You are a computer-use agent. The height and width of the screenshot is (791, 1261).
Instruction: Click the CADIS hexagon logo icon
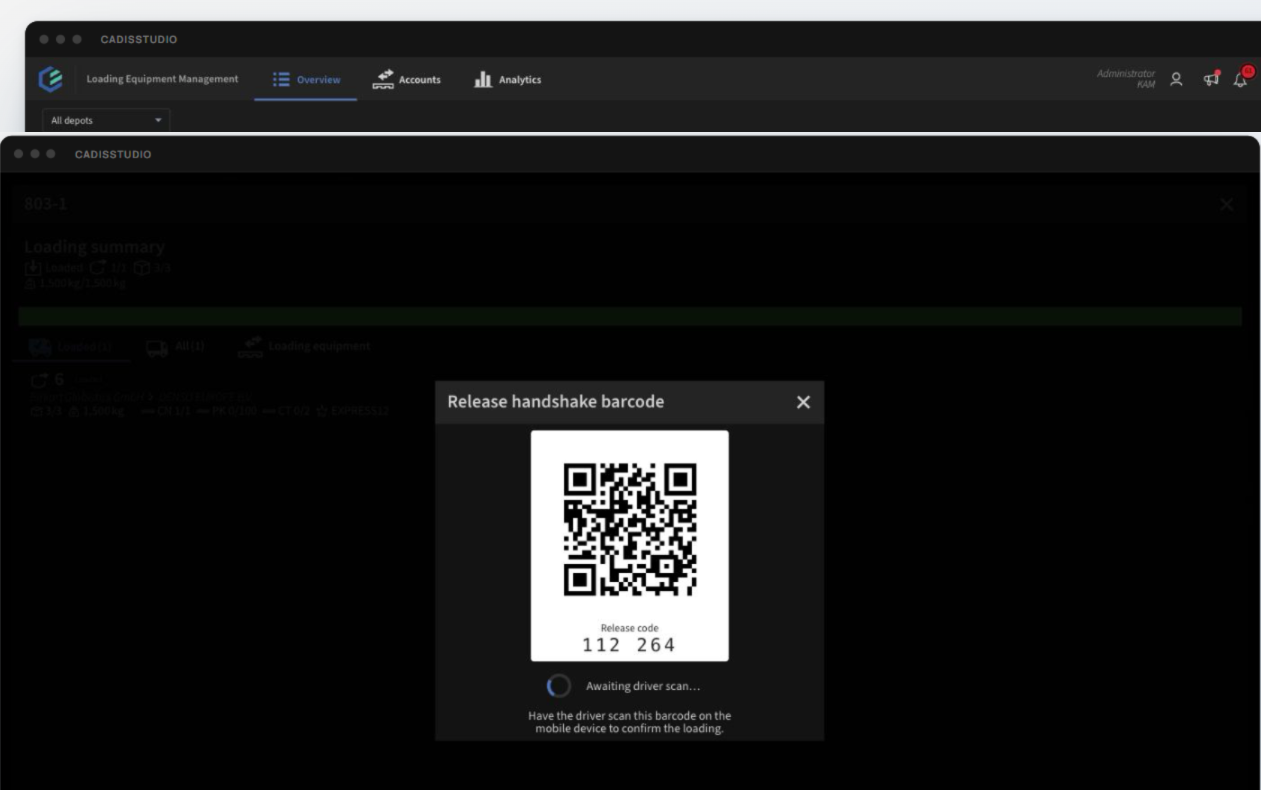tap(48, 79)
